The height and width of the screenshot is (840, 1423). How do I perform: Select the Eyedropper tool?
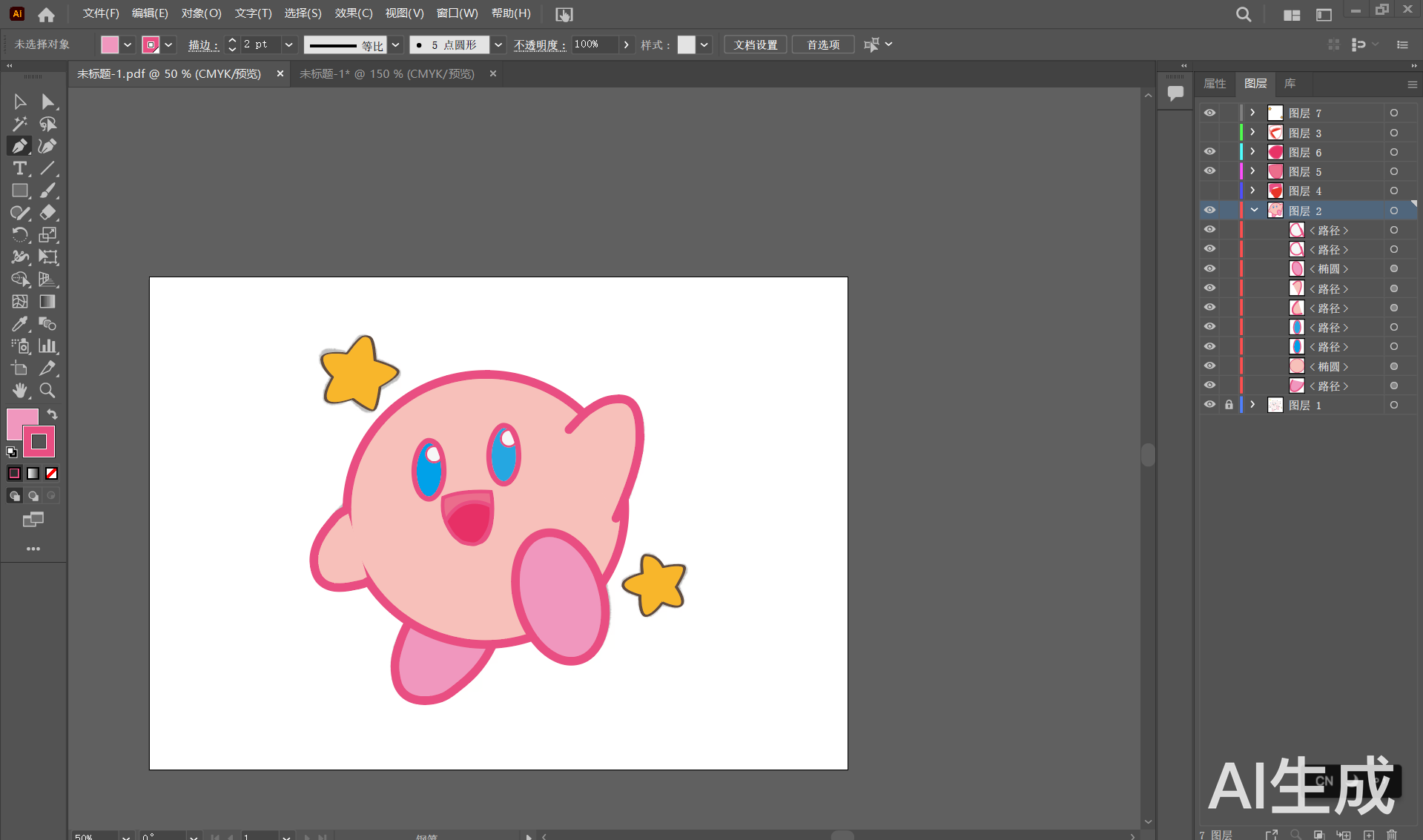(x=19, y=324)
